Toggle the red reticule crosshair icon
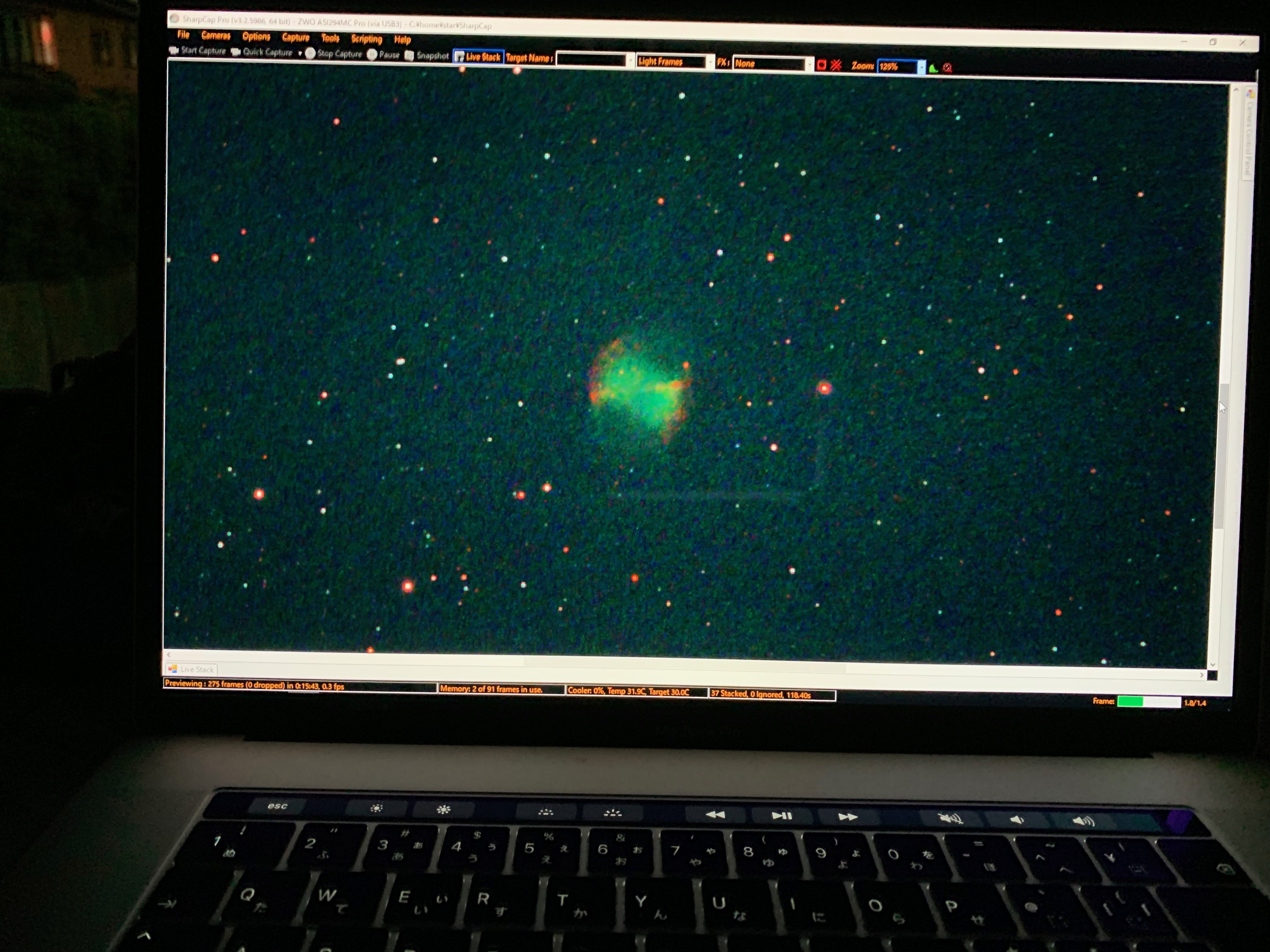 [836, 65]
